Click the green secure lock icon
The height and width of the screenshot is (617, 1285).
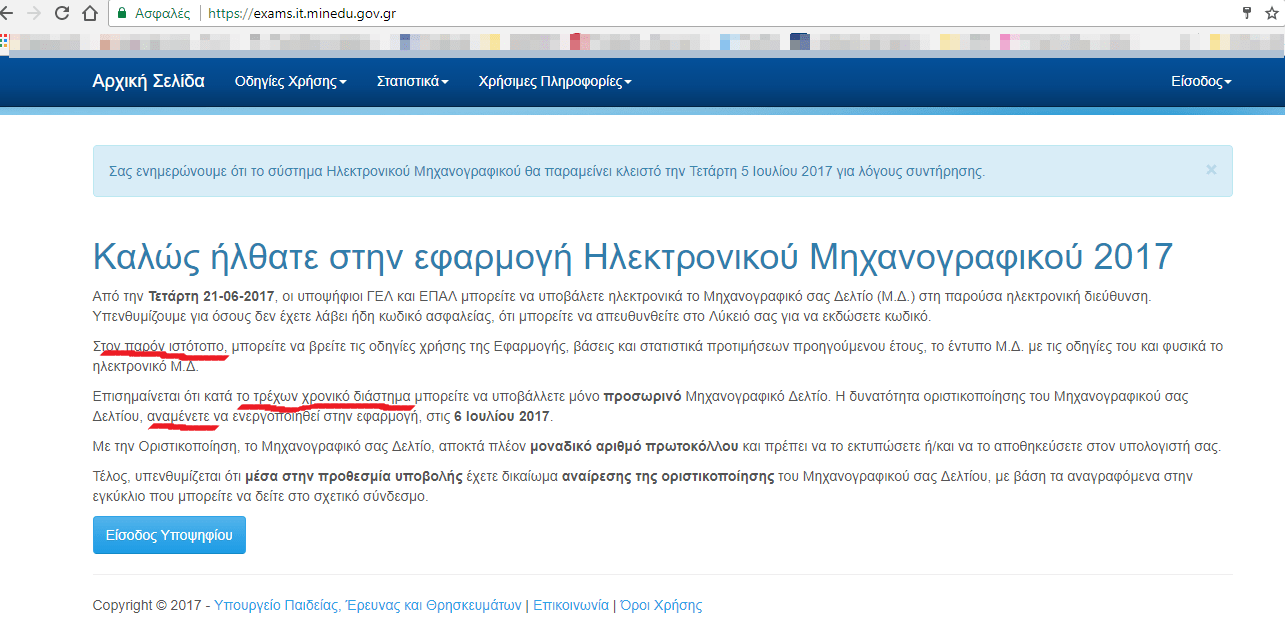tap(122, 14)
